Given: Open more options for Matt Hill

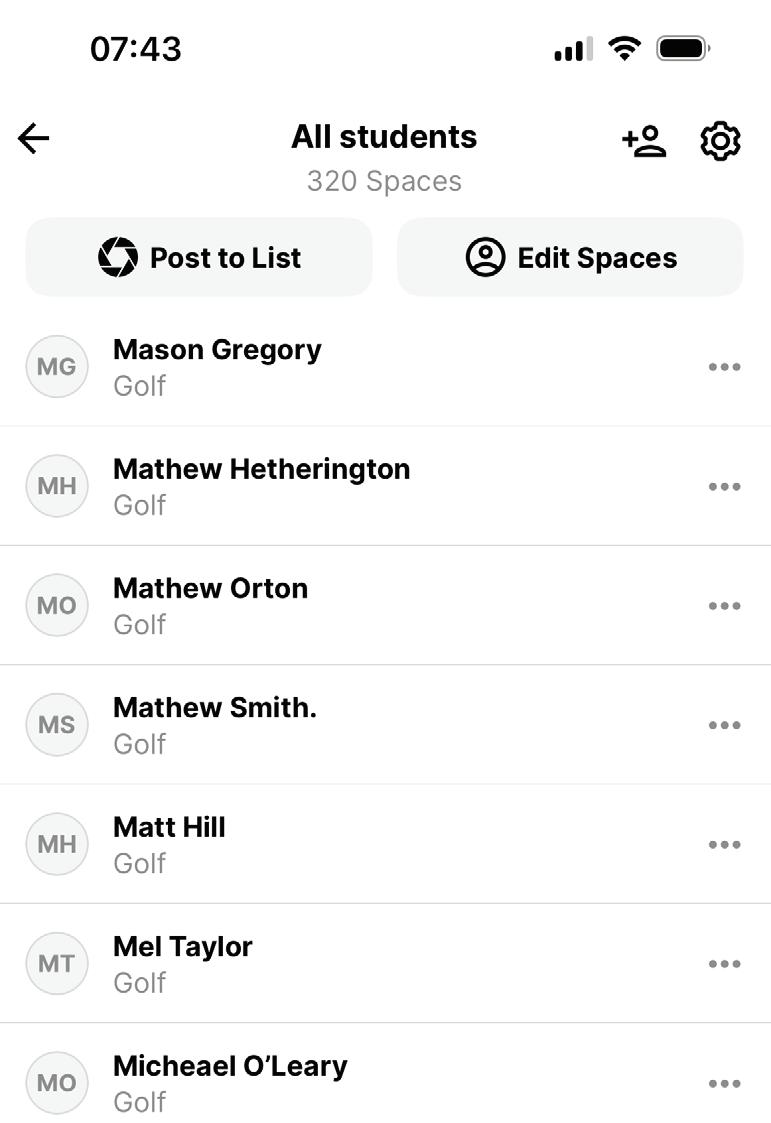Looking at the screenshot, I should (724, 844).
